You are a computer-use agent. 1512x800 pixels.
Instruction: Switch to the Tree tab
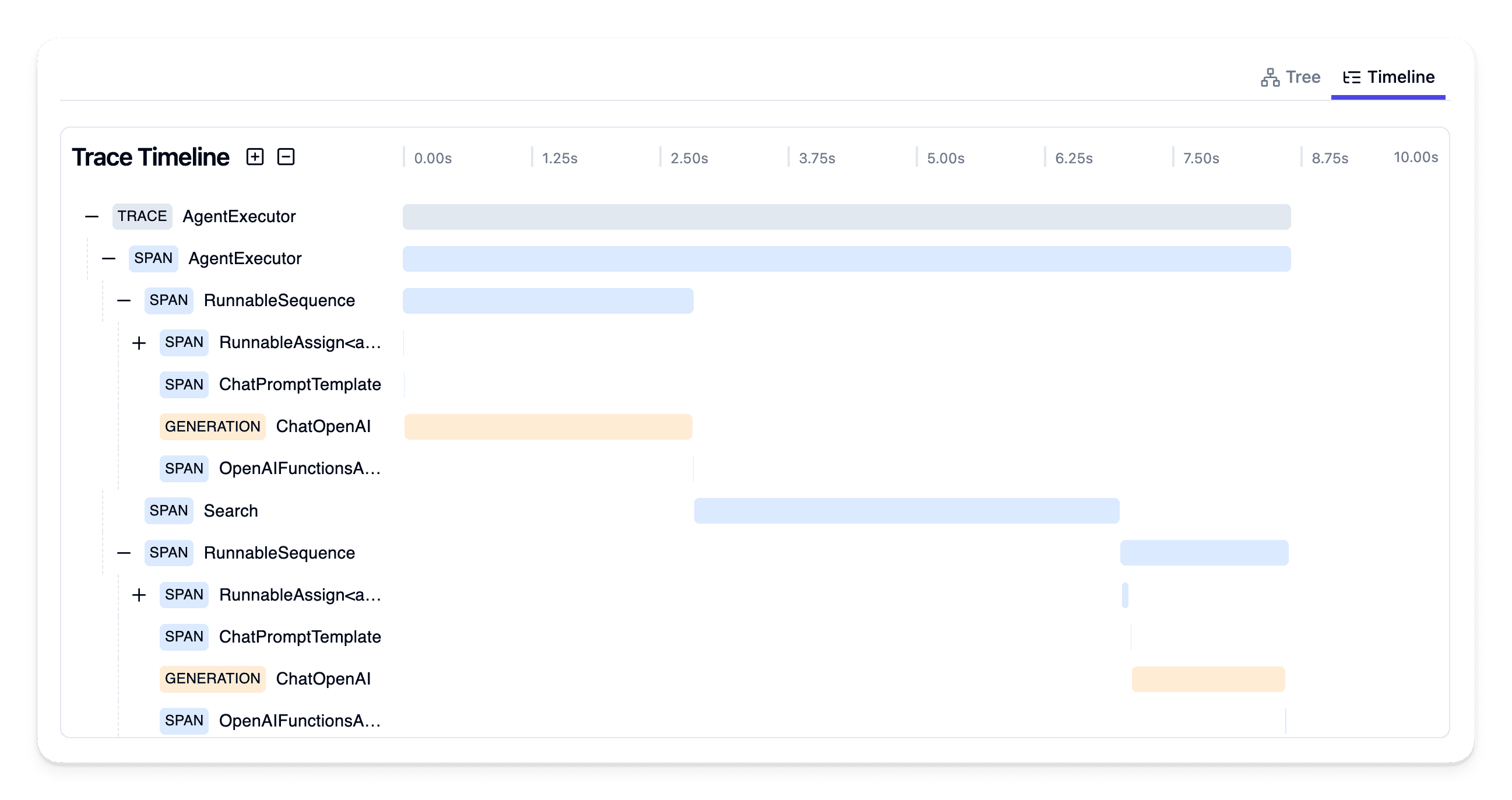coord(1303,76)
